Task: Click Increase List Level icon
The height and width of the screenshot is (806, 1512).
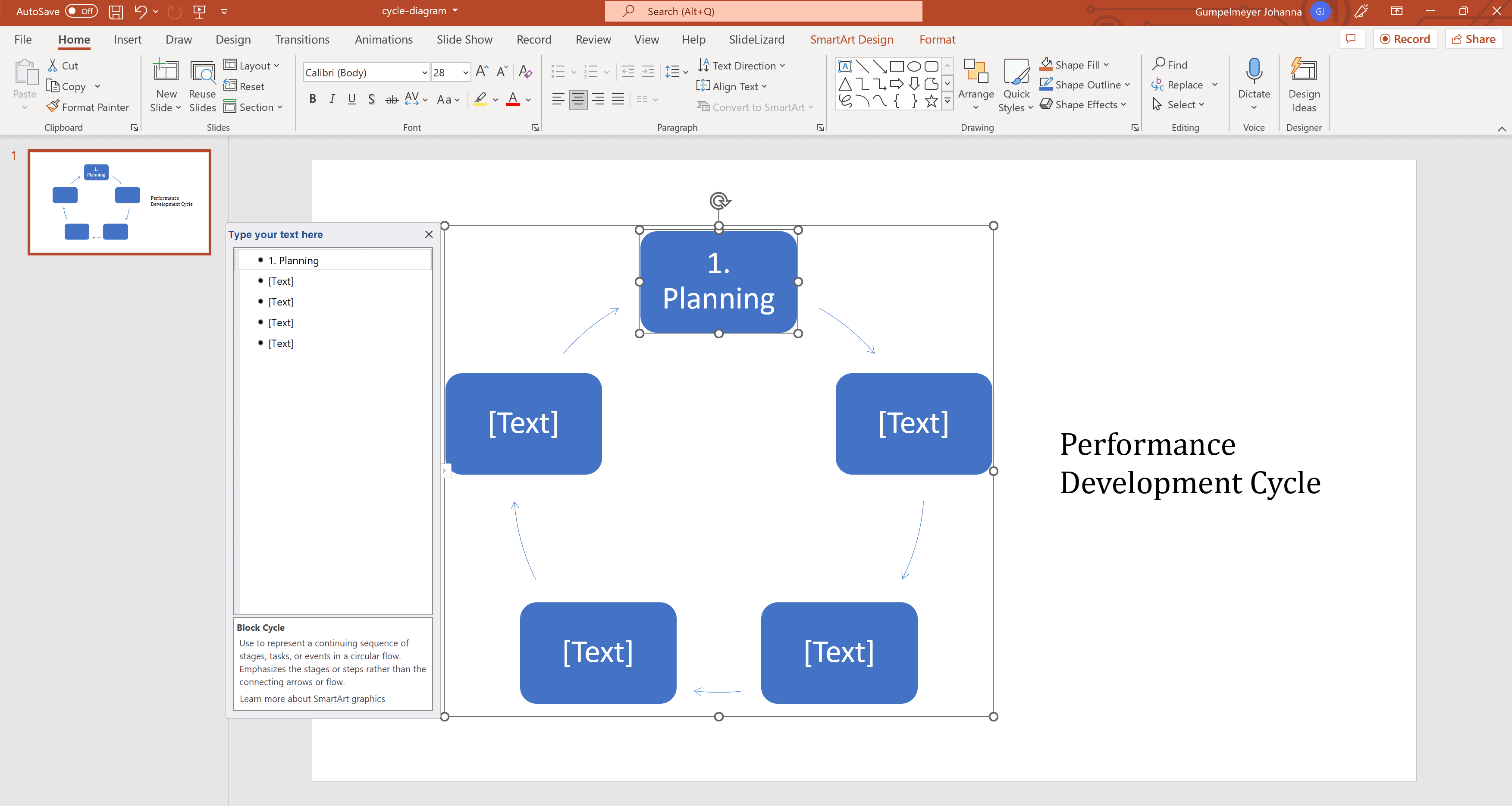Action: tap(648, 71)
